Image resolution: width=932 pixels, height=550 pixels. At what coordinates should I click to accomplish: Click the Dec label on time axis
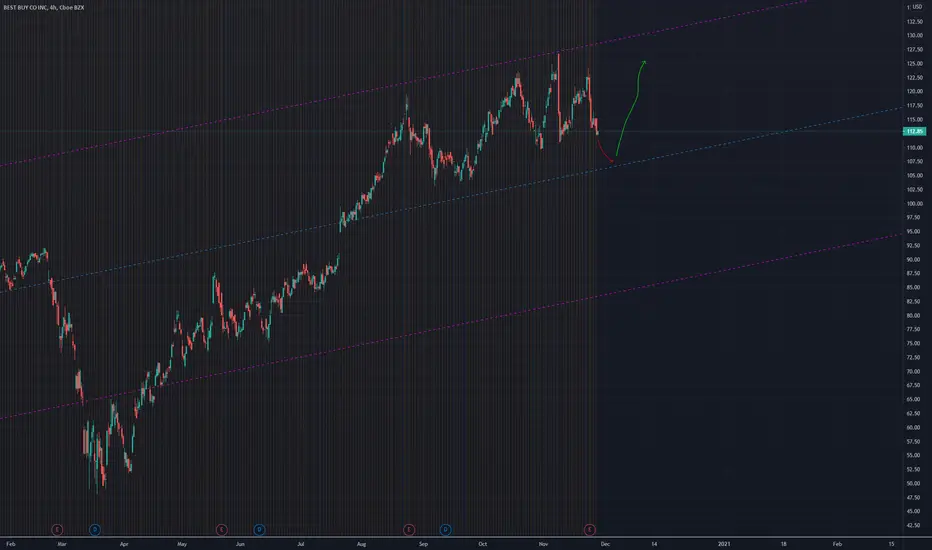point(605,544)
